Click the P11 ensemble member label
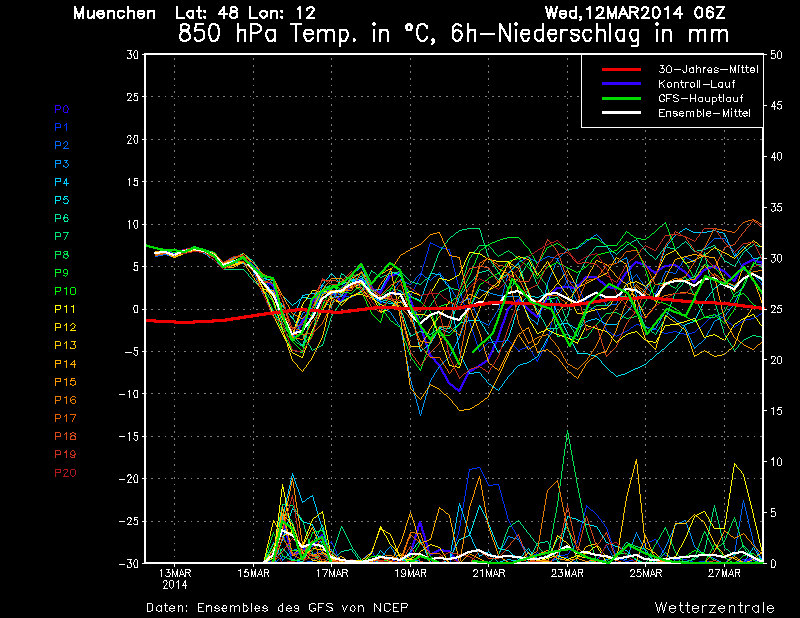 click(x=65, y=309)
